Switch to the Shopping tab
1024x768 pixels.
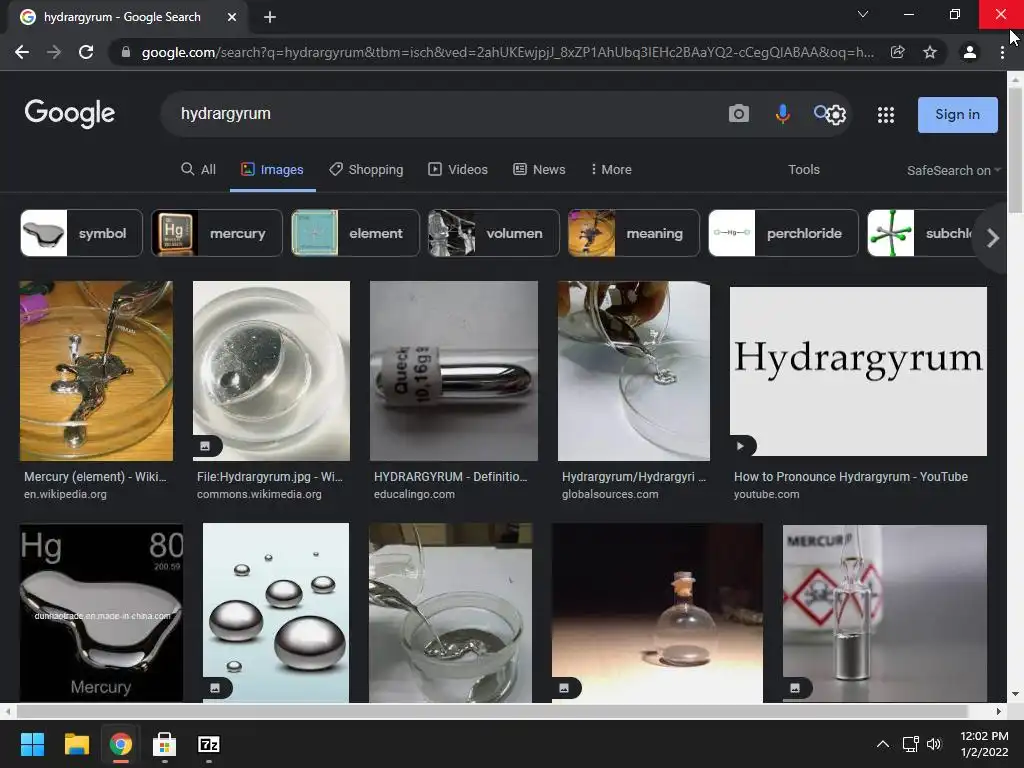click(366, 170)
